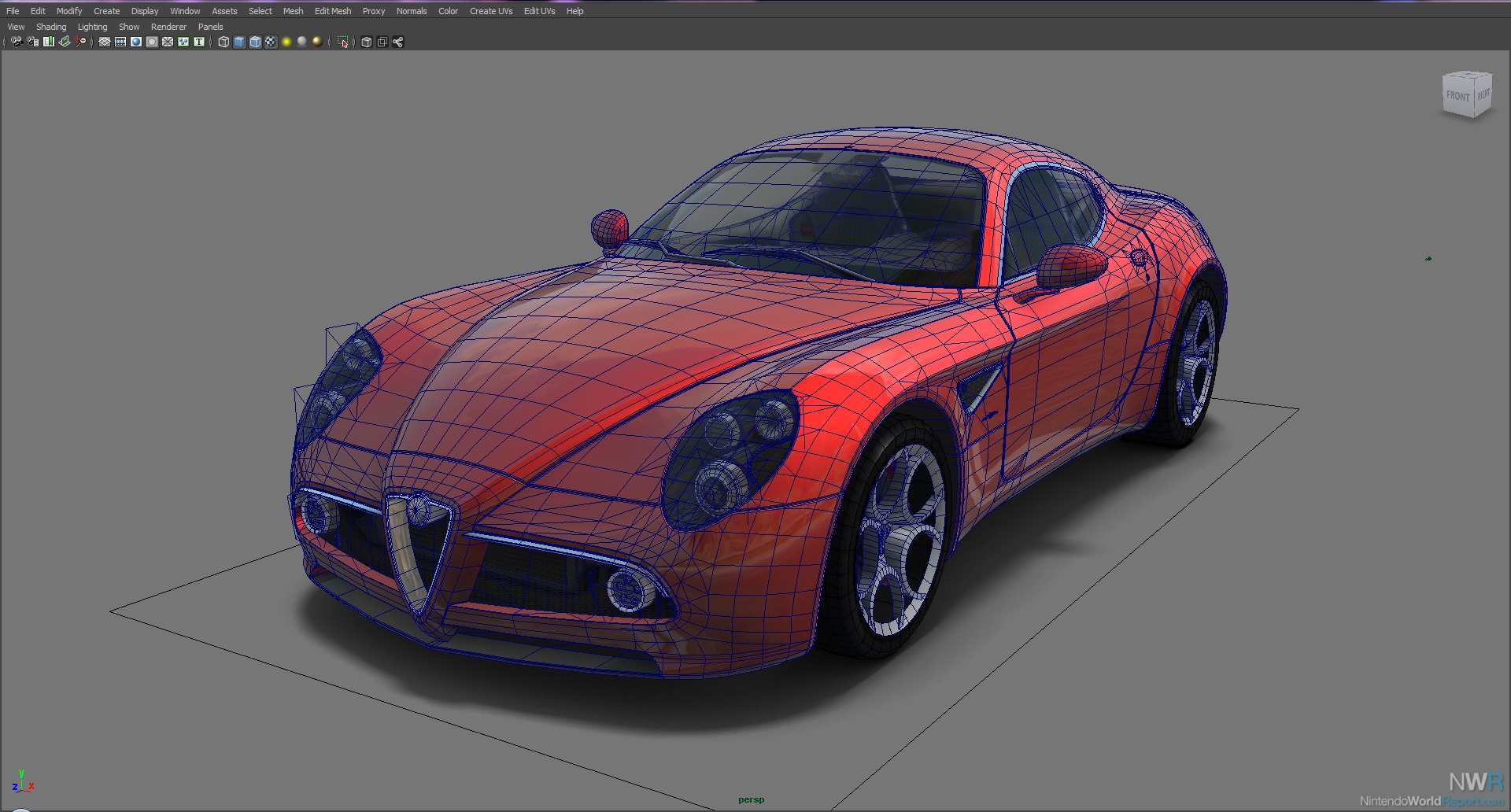The image size is (1511, 812).
Task: Click the Isolate Select icon
Action: (343, 42)
